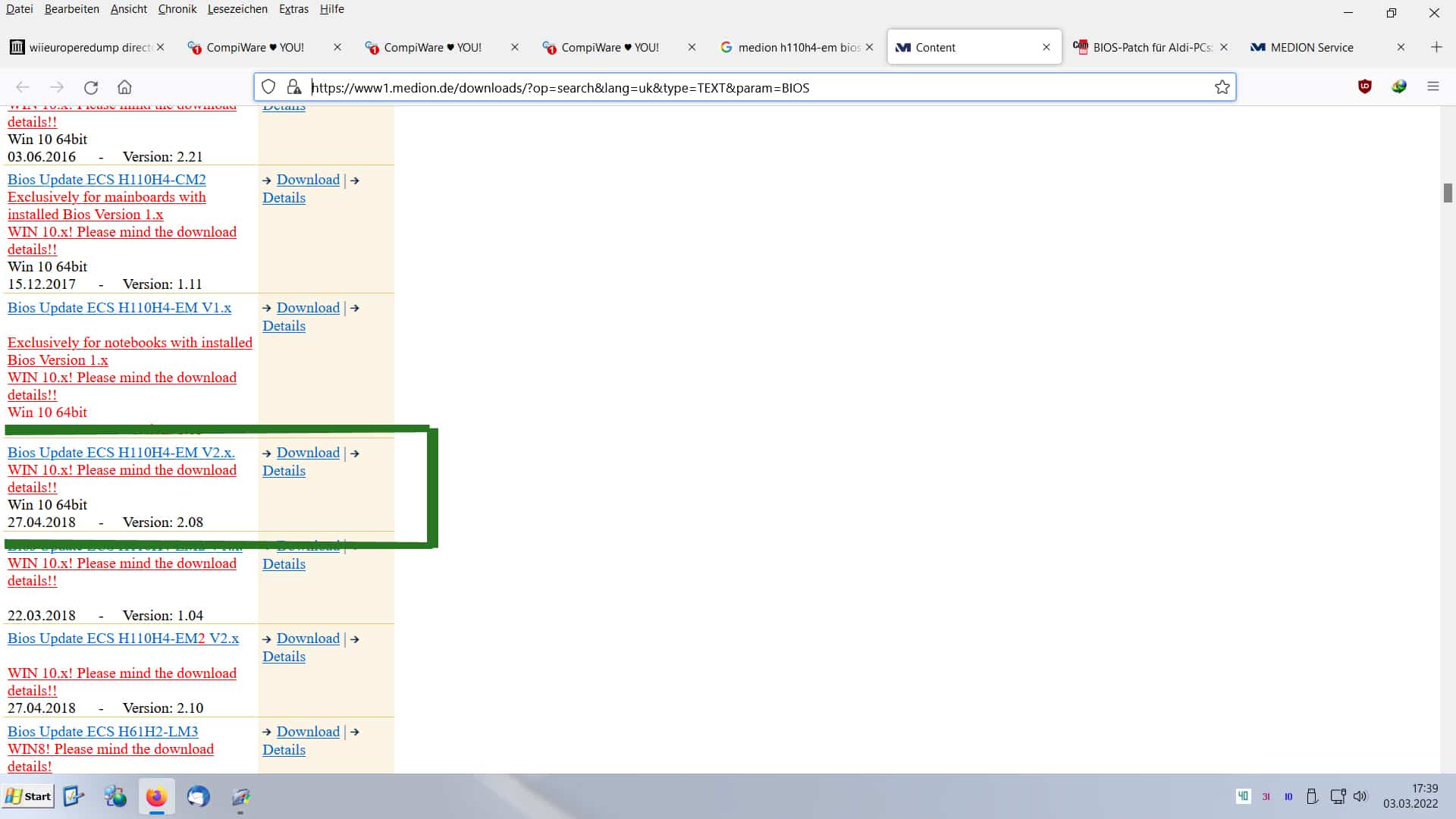The width and height of the screenshot is (1456, 819).
Task: Open Details for the H110H4-EM V1.x update
Action: click(284, 326)
